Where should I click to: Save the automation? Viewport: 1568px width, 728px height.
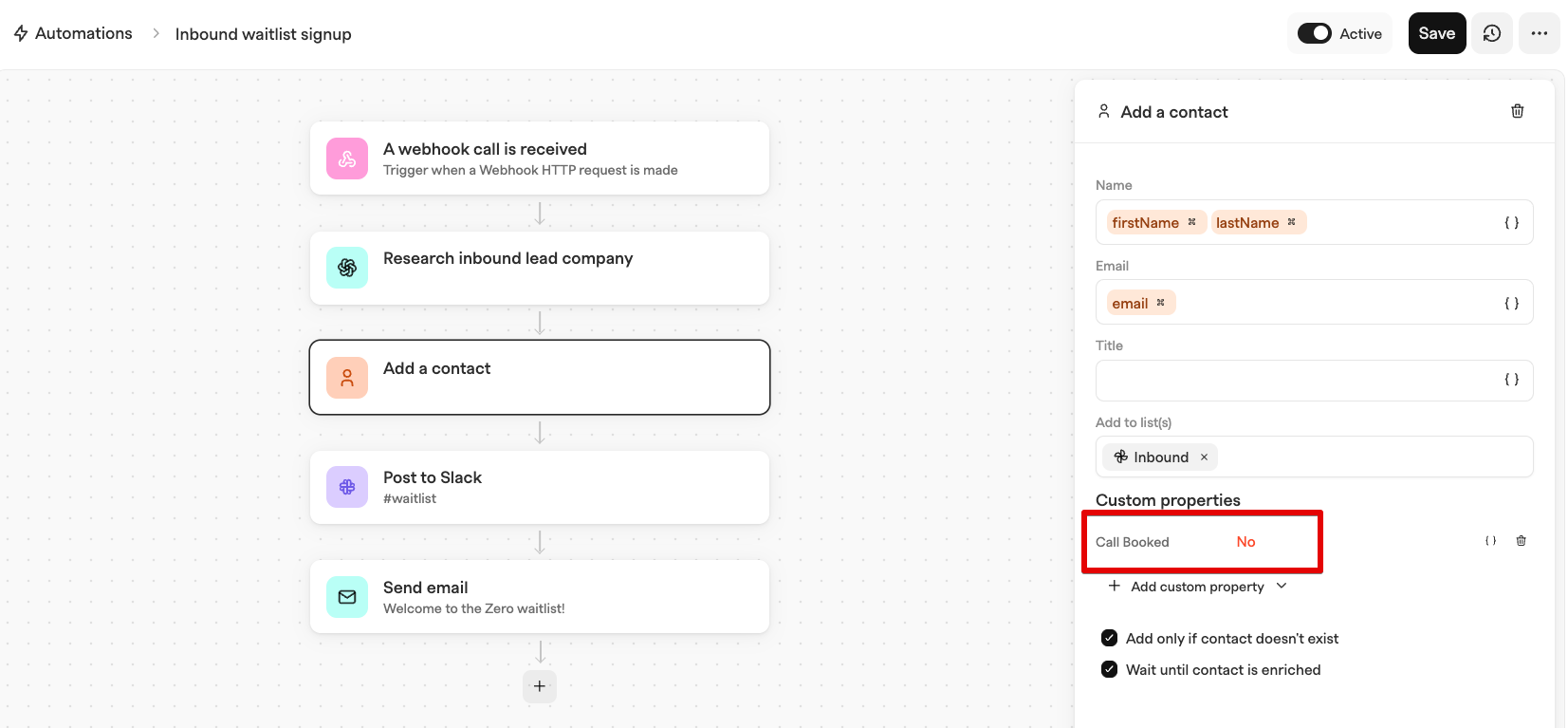pyautogui.click(x=1437, y=33)
